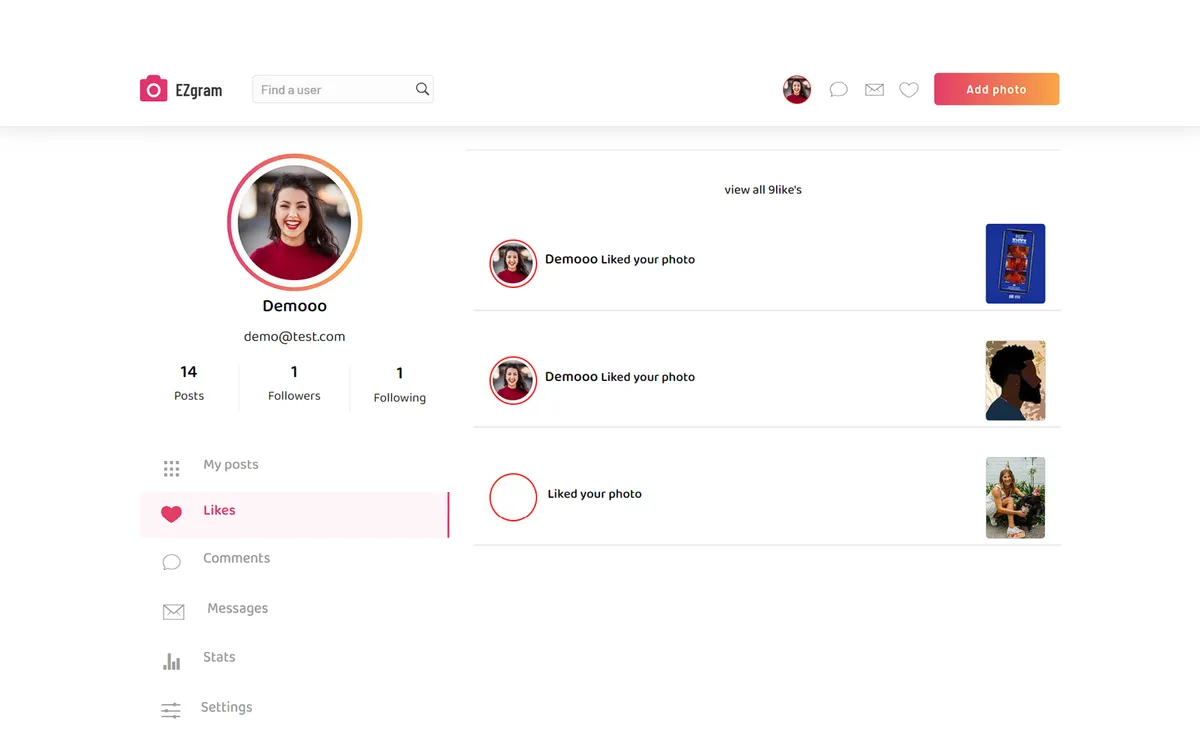Open Messages from the sidebar
This screenshot has height=750, width=1200.
238,608
